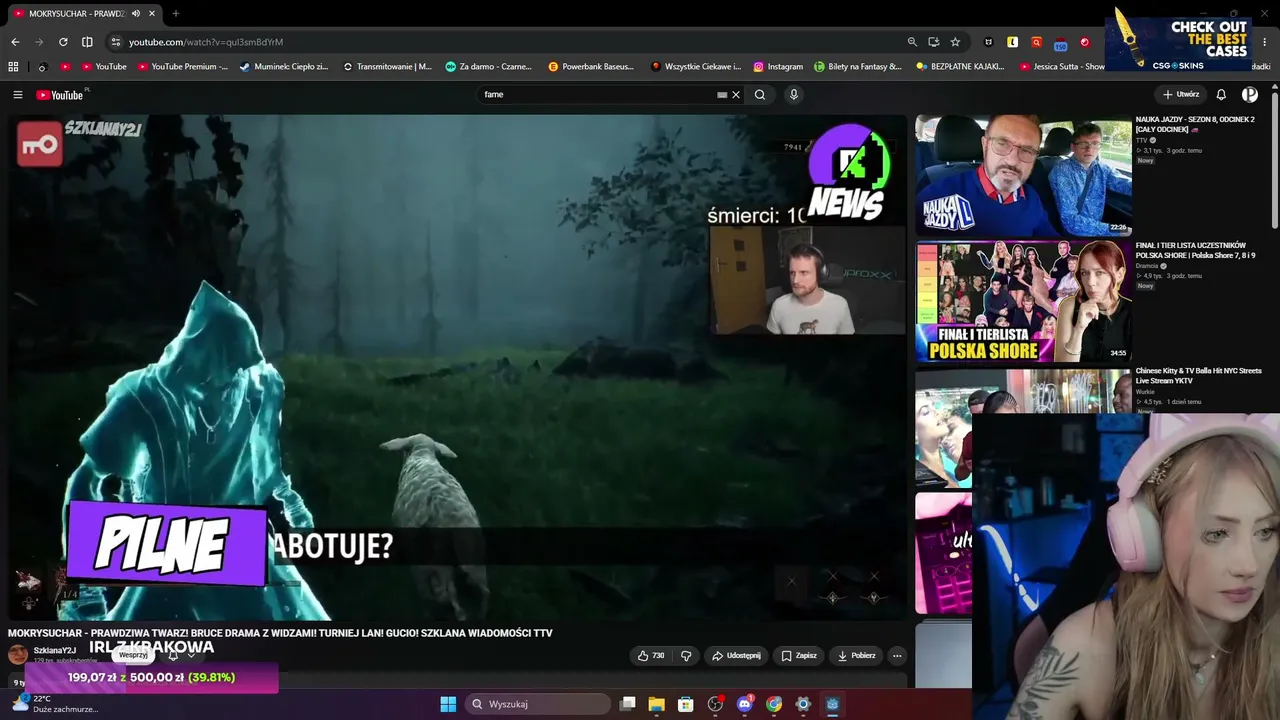Open the Nauka Jazdy Sezon 8 thumbnail
Viewport: 1280px width, 720px height.
[x=1023, y=175]
